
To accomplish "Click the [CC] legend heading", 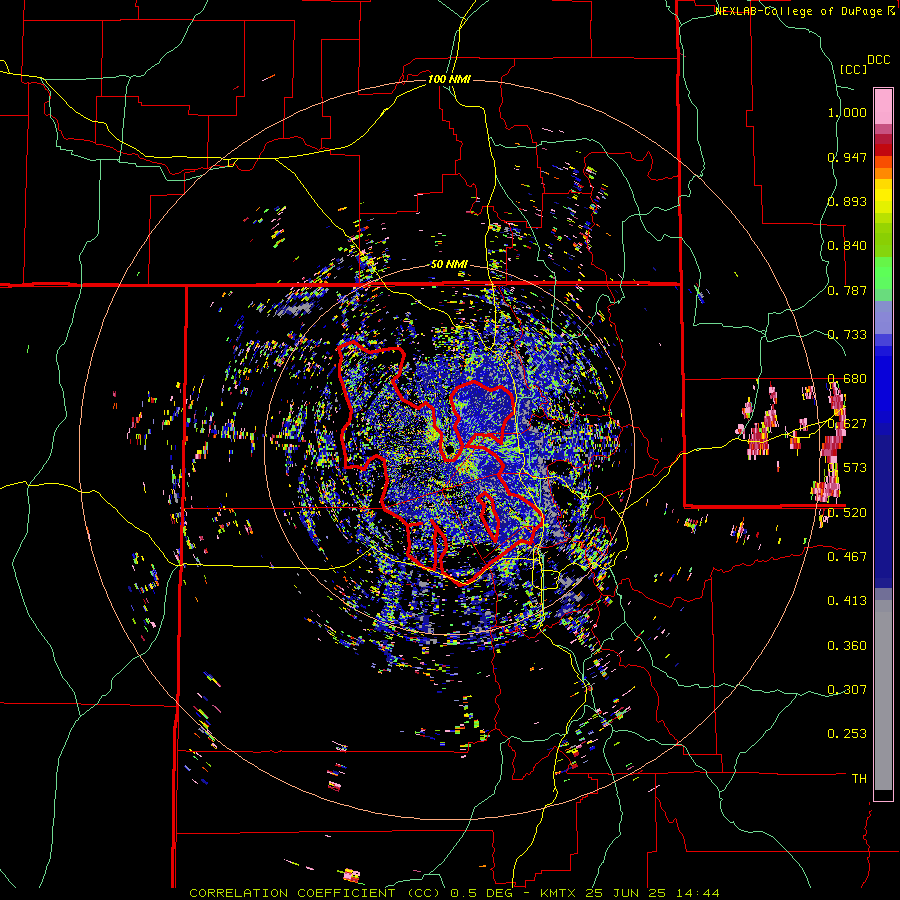I will [854, 69].
